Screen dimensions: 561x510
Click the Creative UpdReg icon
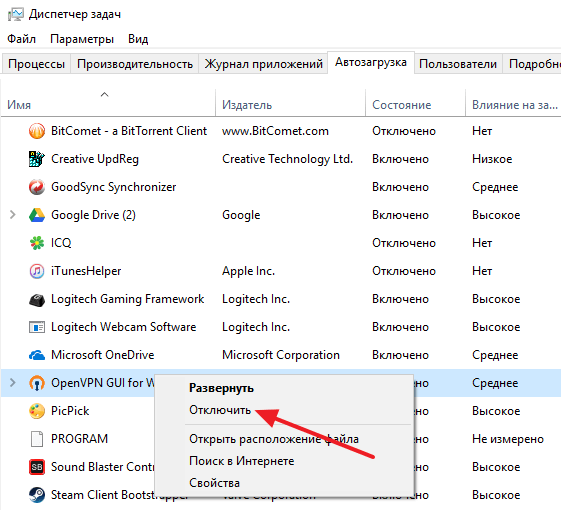click(x=37, y=159)
